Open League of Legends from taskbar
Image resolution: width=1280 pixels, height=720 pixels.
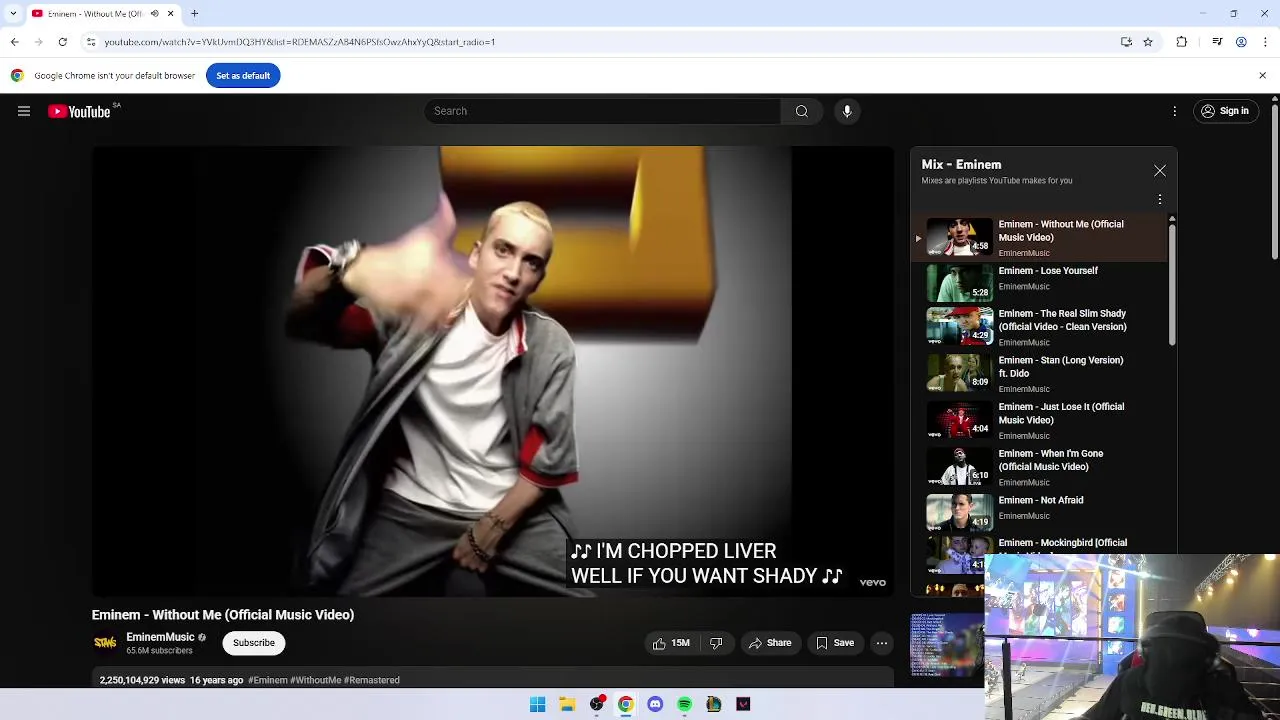click(x=714, y=704)
